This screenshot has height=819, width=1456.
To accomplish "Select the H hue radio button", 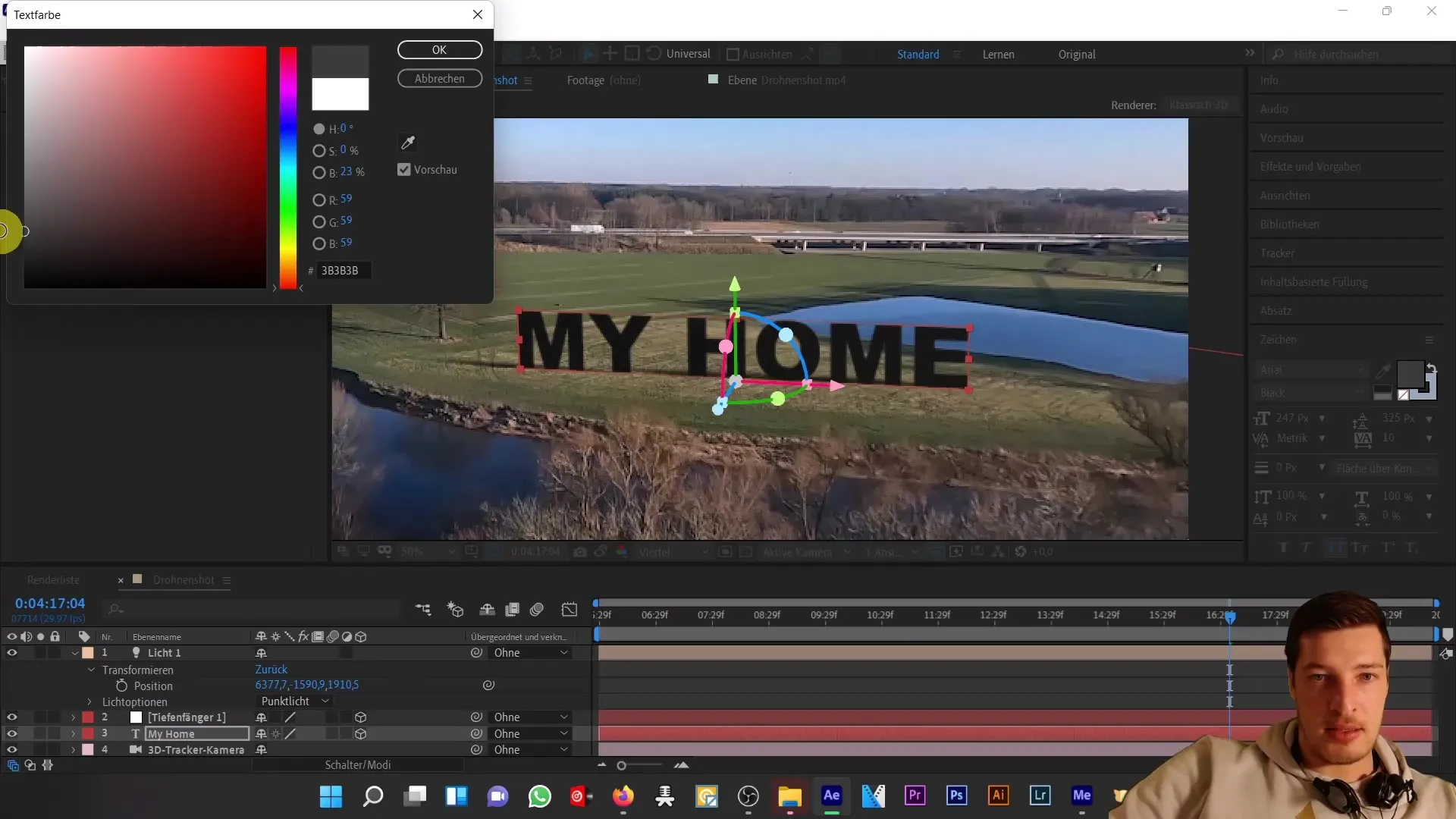I will tap(318, 128).
